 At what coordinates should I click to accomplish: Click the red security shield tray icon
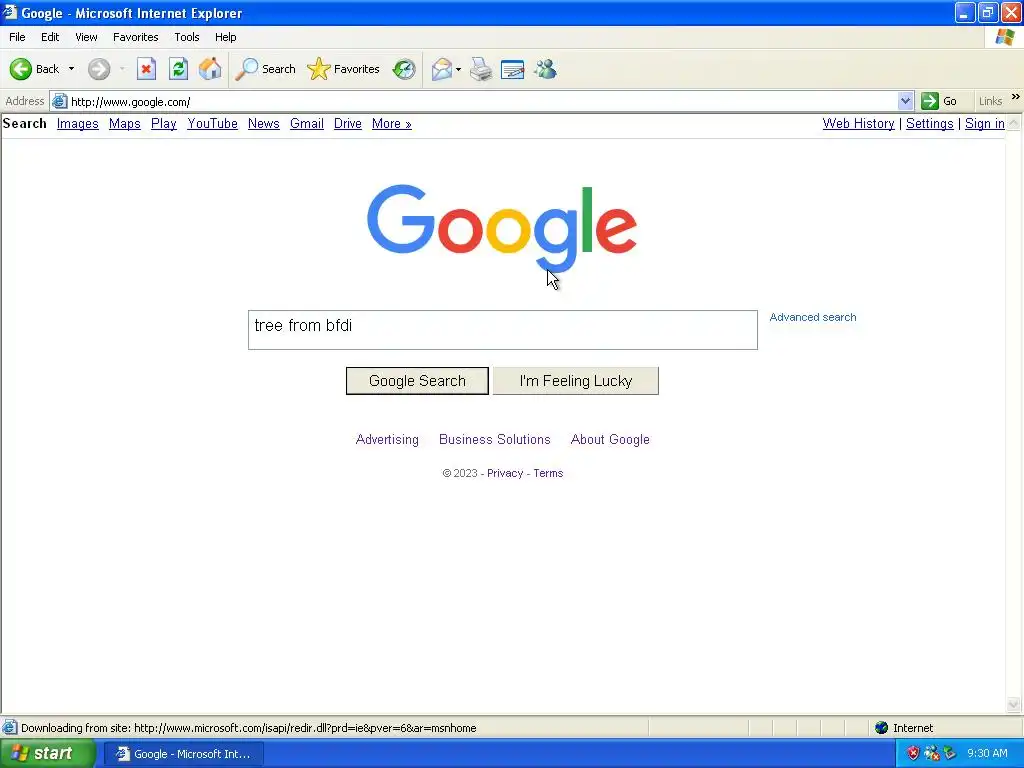[913, 754]
